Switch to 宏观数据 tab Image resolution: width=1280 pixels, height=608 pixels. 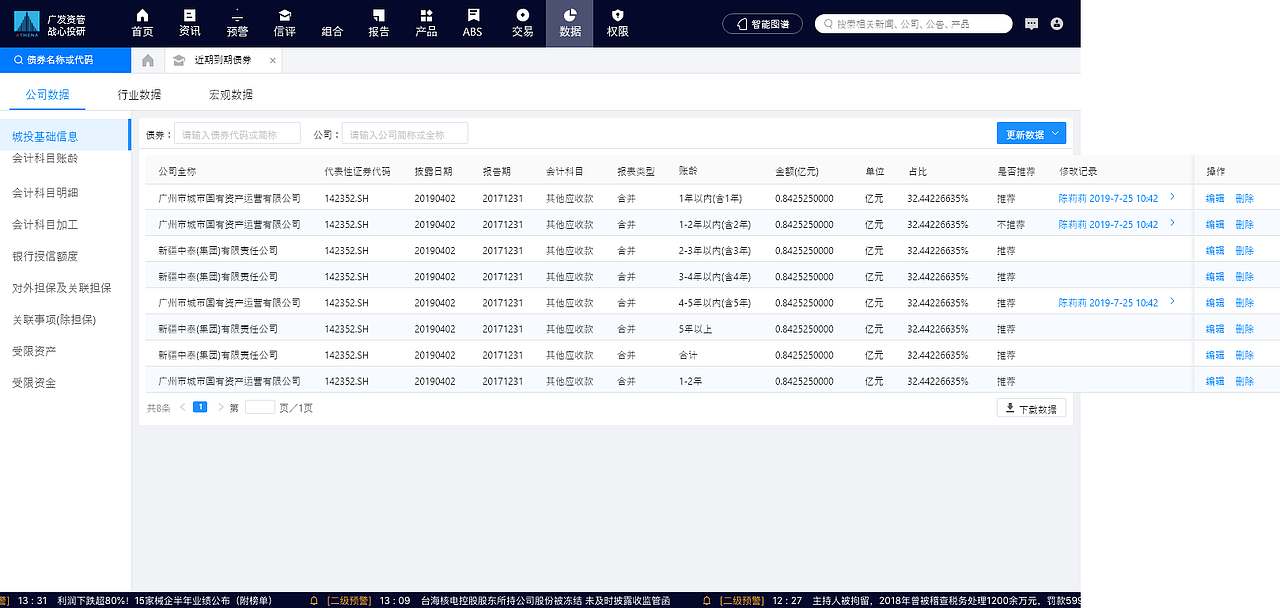coord(231,95)
